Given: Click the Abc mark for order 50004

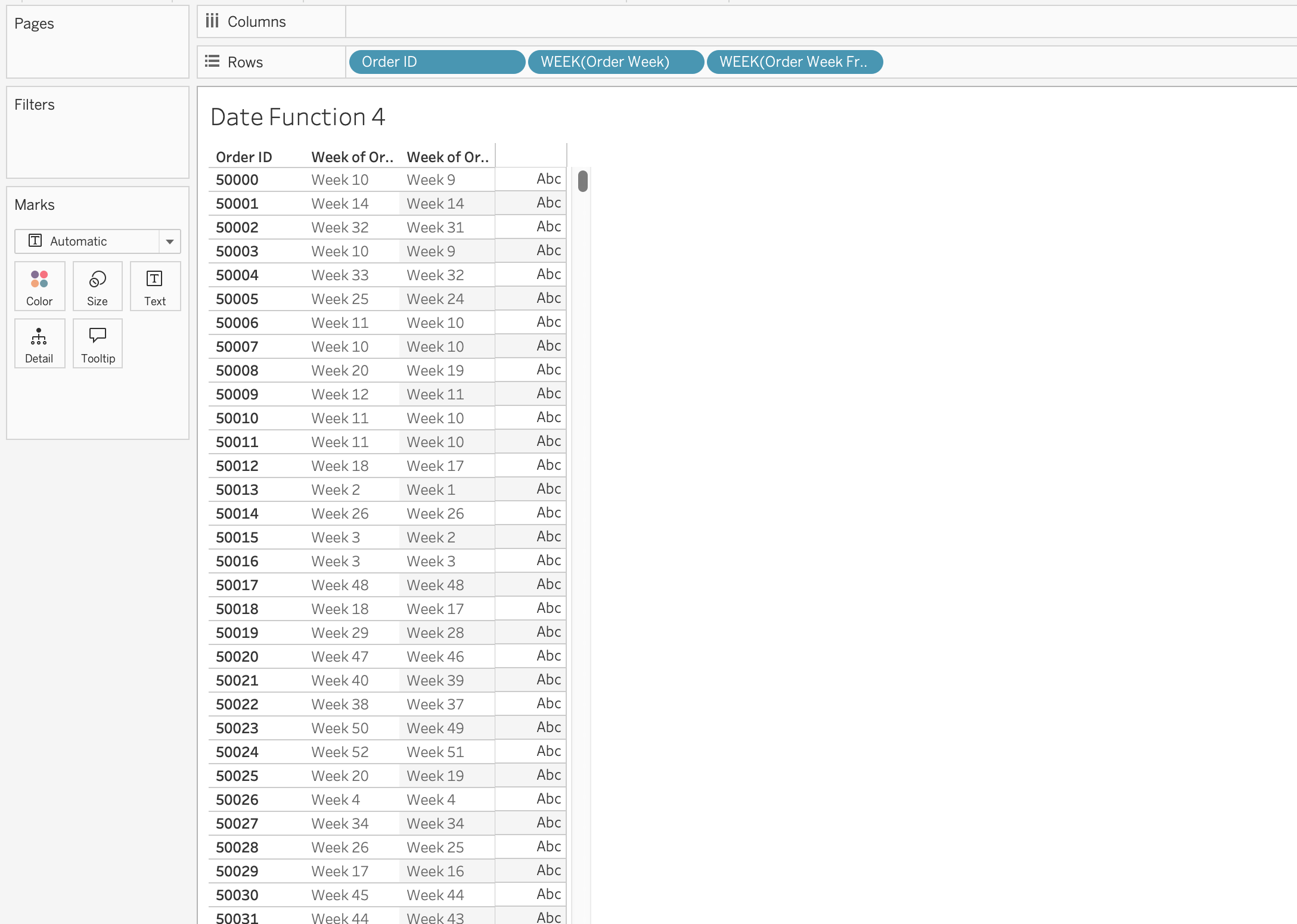Looking at the screenshot, I should pos(548,274).
